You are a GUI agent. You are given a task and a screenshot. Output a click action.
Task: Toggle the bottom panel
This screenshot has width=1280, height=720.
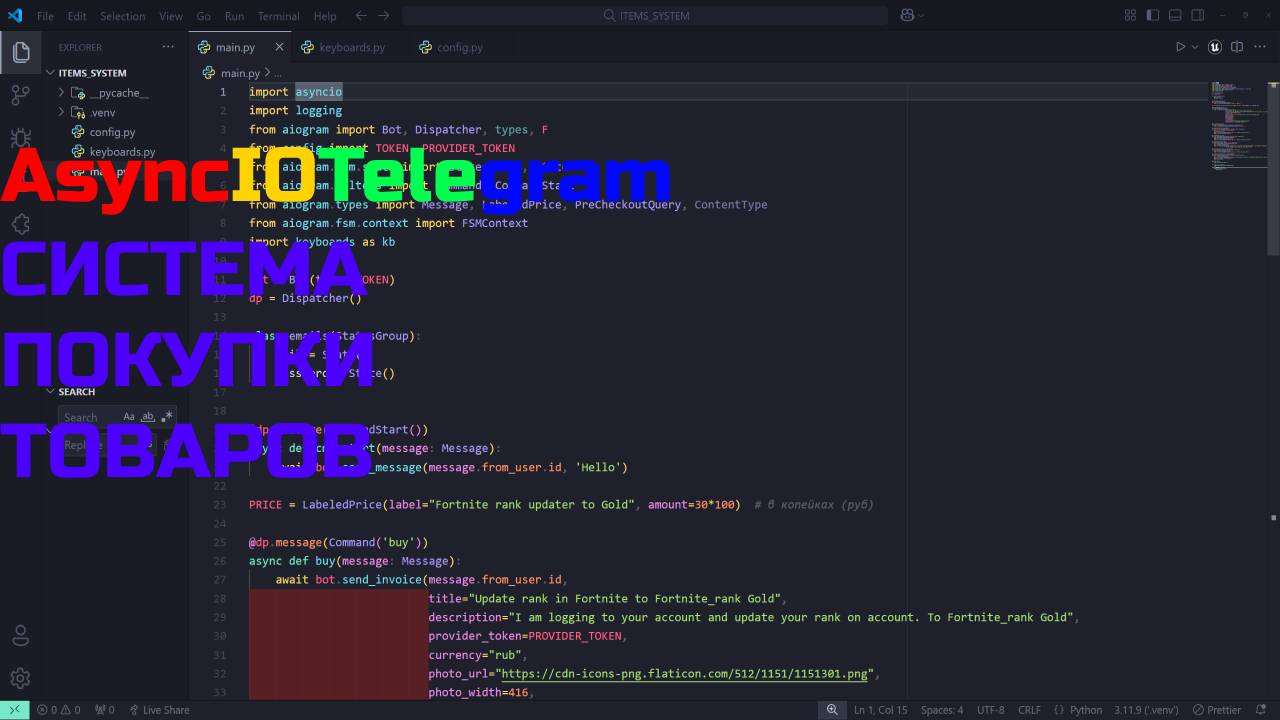click(1175, 15)
